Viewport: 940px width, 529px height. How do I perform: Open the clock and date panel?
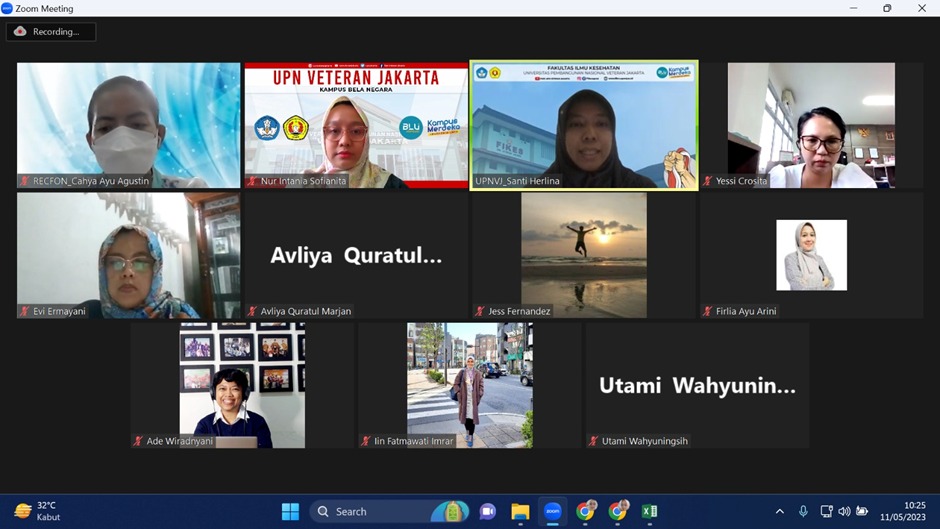[x=901, y=512]
